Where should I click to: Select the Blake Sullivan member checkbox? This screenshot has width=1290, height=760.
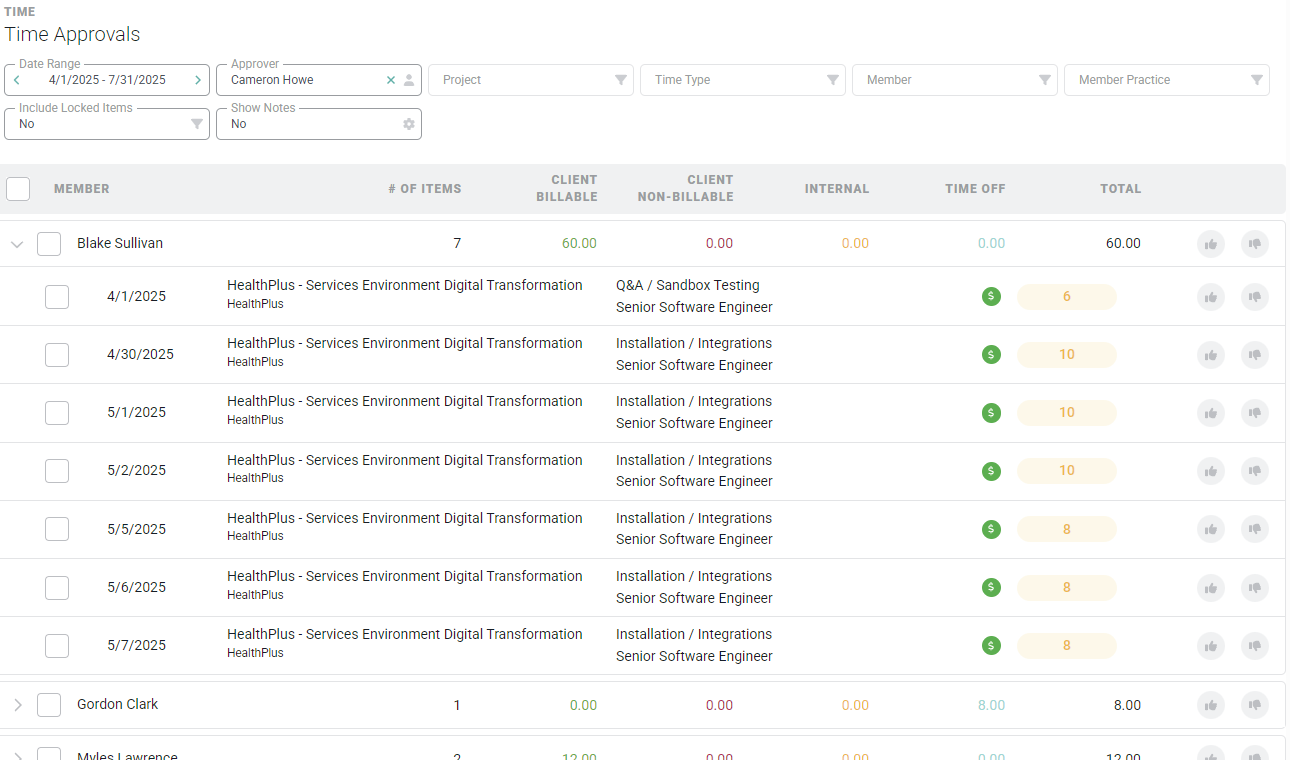tap(49, 244)
